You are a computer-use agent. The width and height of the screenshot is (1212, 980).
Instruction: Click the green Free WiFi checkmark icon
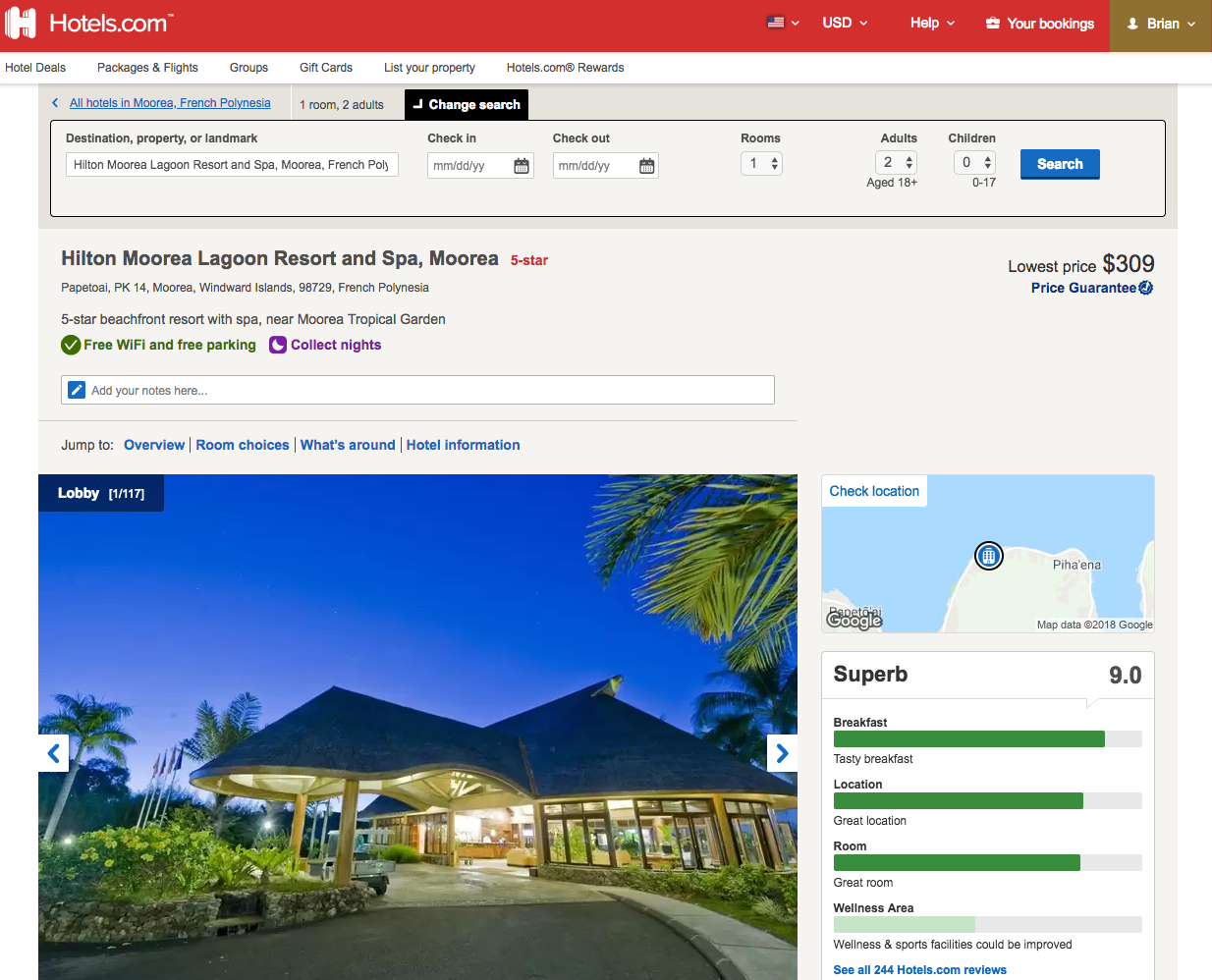pos(71,345)
